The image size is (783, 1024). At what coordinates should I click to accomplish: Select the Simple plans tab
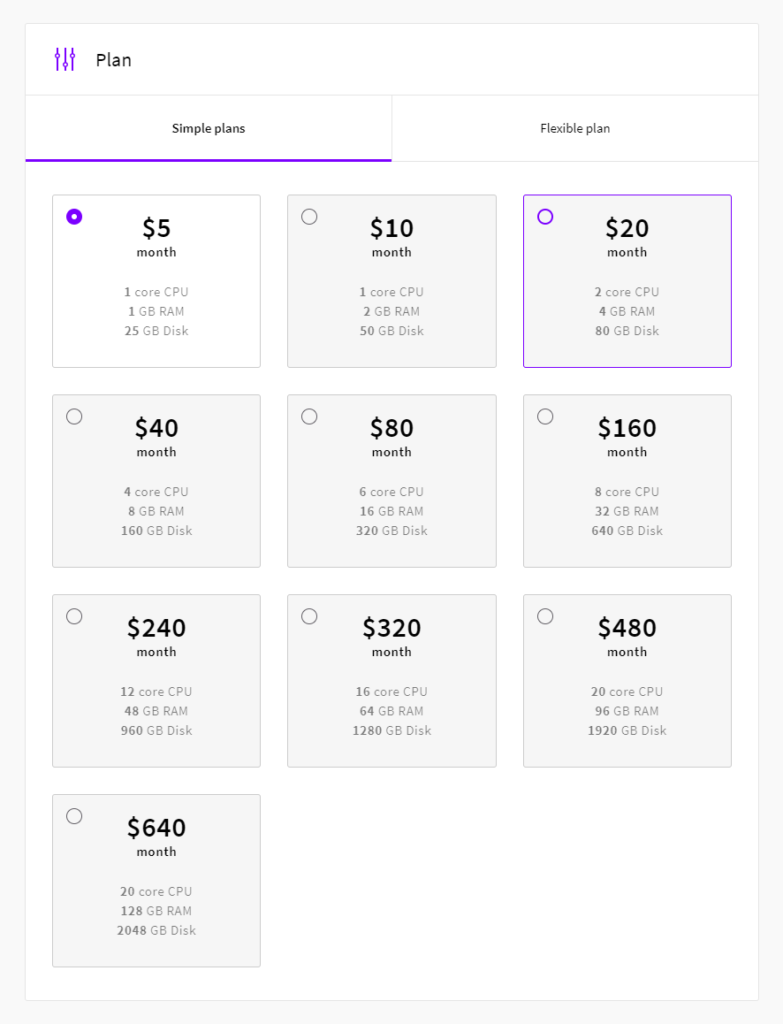click(x=208, y=128)
